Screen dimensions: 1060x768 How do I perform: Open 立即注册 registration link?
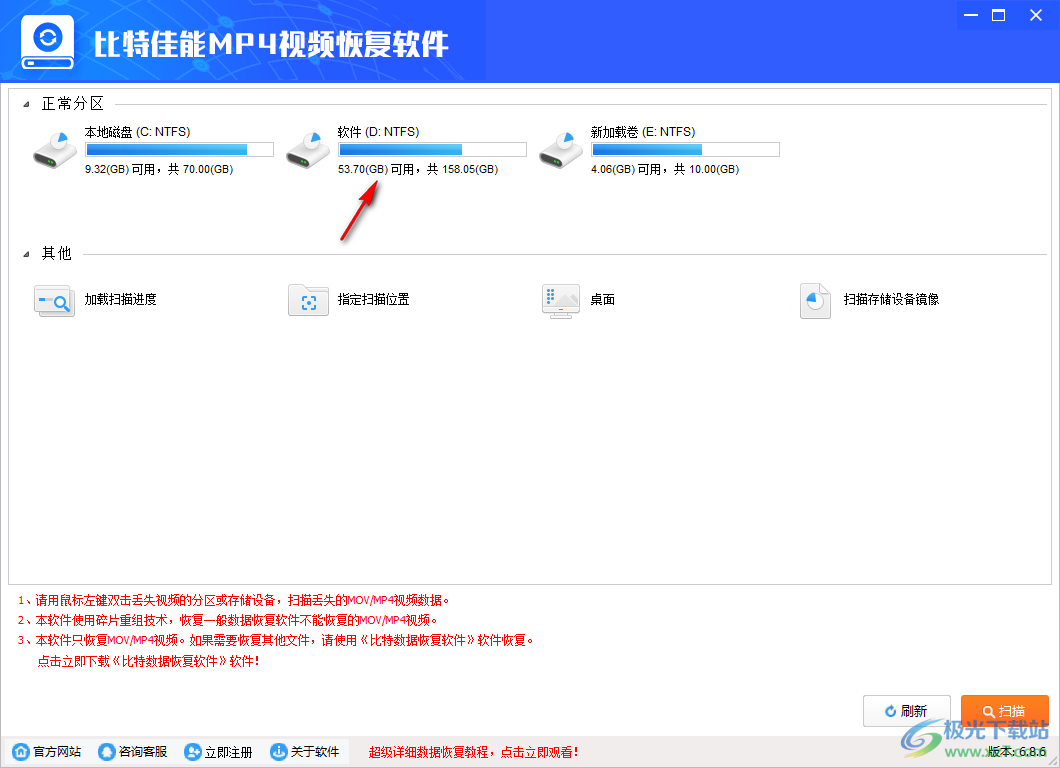228,752
